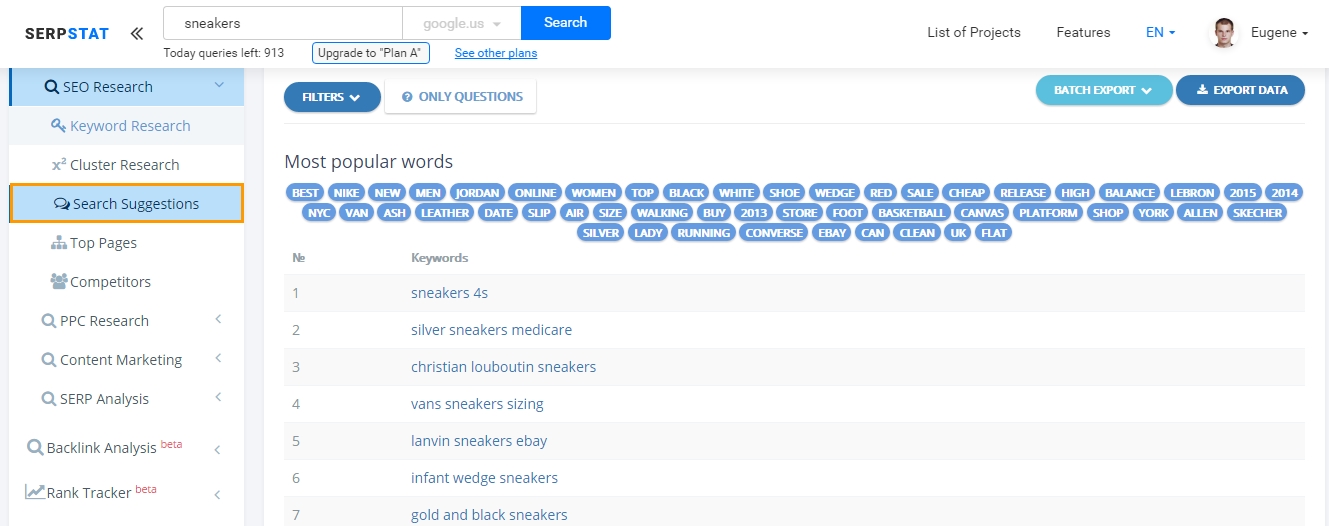Open keyword silver sneakers medicare
The width and height of the screenshot is (1329, 526).
pos(491,330)
